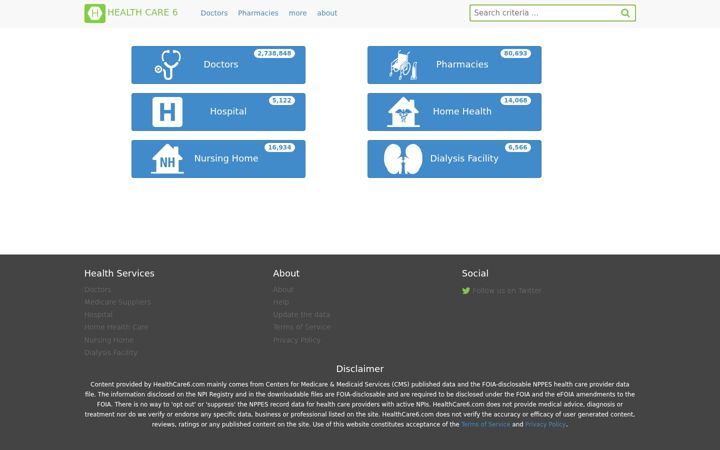Follow the footer Update the data link
This screenshot has height=450, width=720.
click(x=301, y=315)
